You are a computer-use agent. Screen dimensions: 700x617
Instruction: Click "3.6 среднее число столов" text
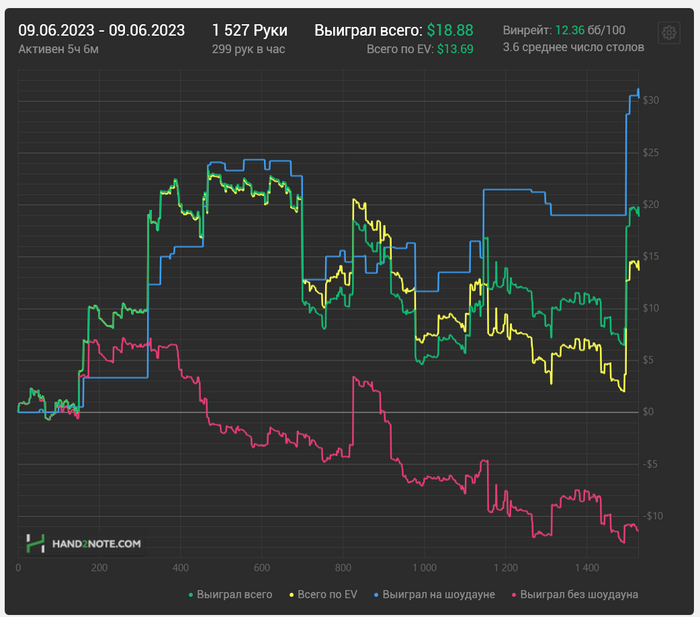pyautogui.click(x=574, y=47)
